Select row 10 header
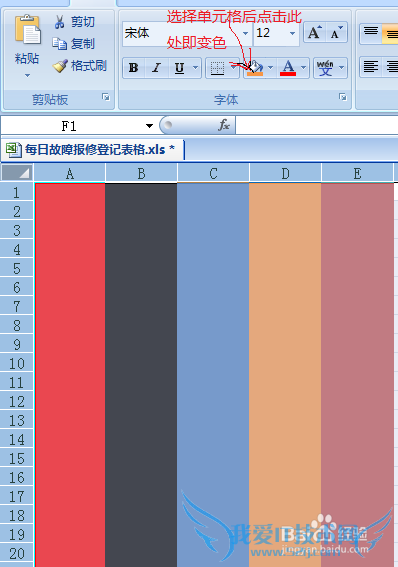Image resolution: width=398 pixels, height=567 pixels. click(17, 363)
